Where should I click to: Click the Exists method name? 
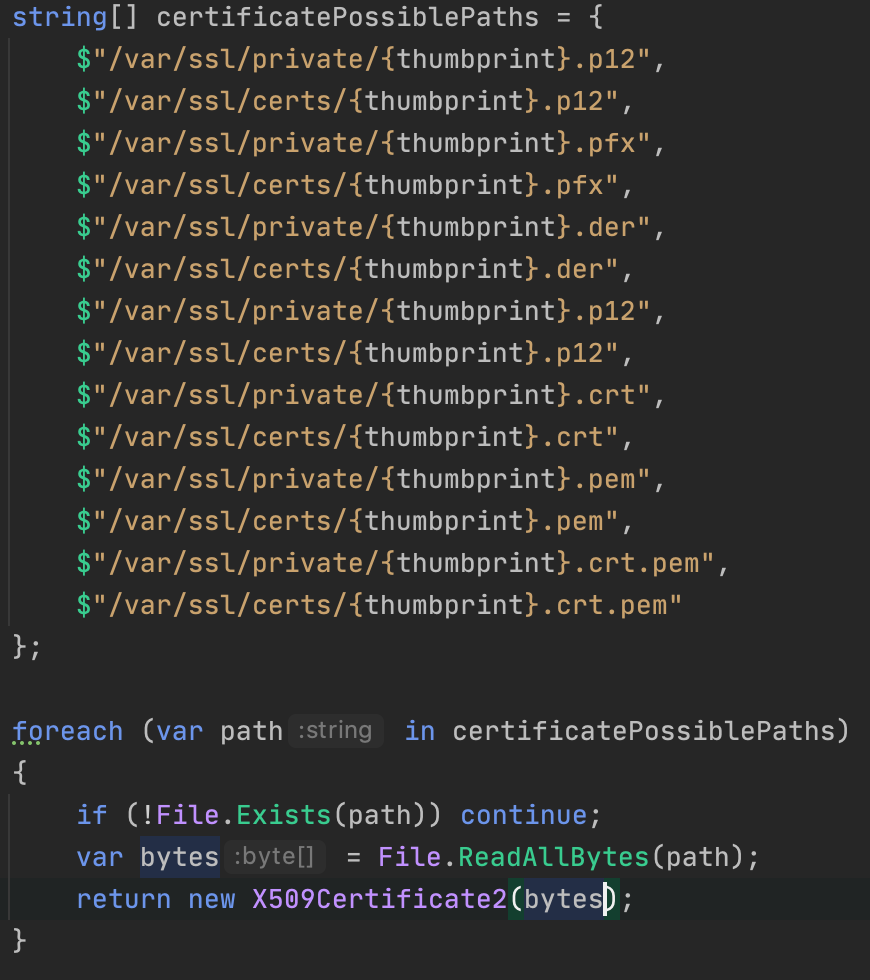(x=284, y=815)
